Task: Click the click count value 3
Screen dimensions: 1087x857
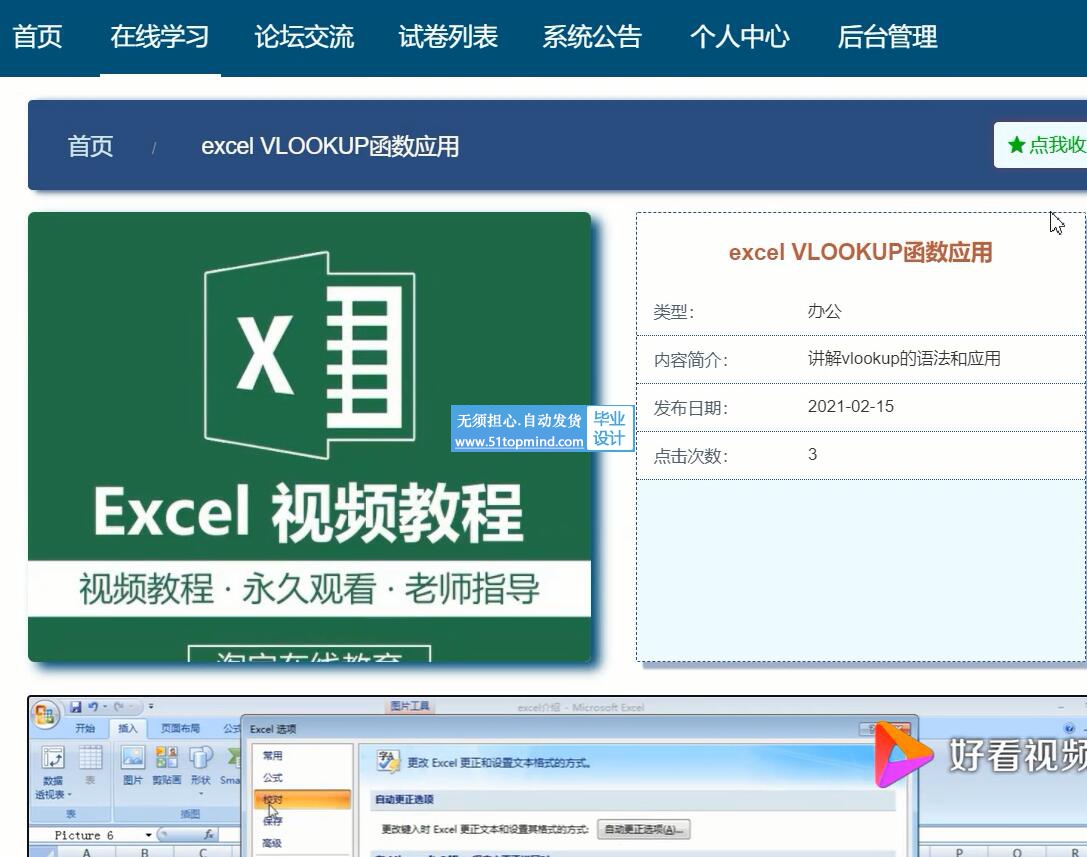Action: [x=812, y=454]
